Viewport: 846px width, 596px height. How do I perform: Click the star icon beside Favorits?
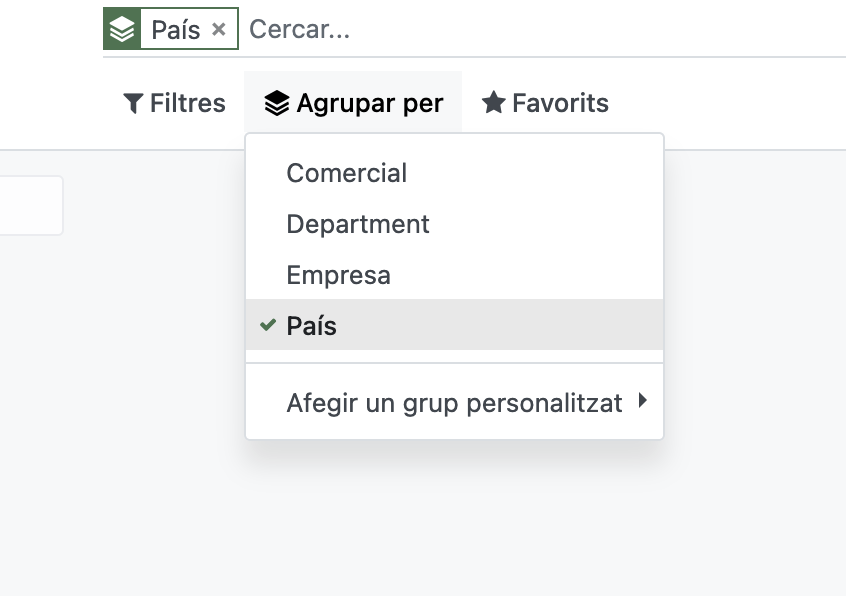pos(493,103)
